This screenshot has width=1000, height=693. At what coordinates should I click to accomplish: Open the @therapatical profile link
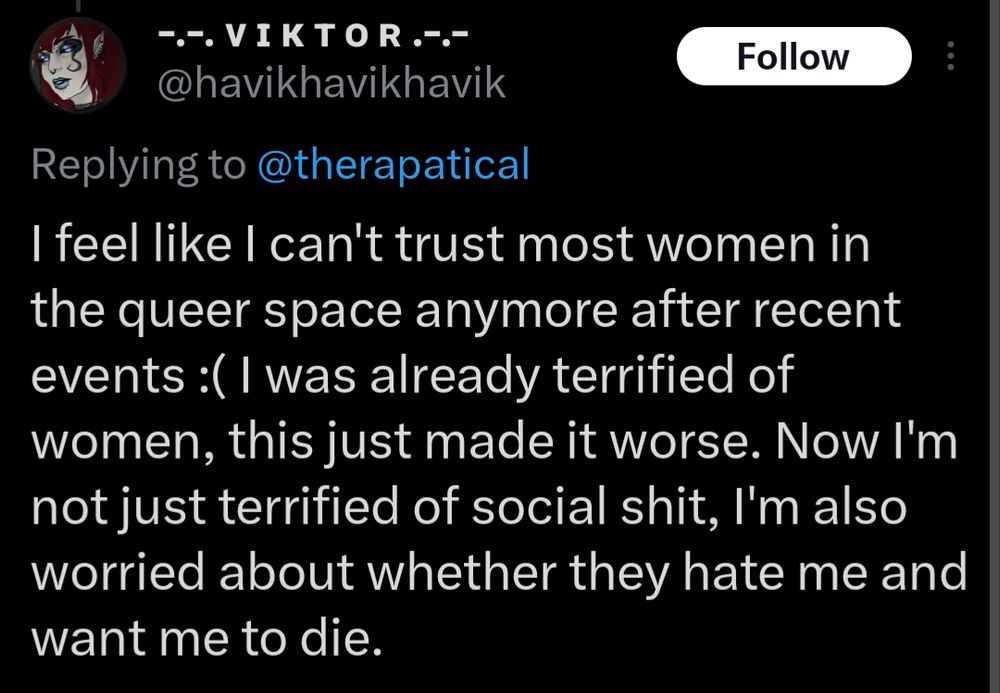pyautogui.click(x=392, y=164)
